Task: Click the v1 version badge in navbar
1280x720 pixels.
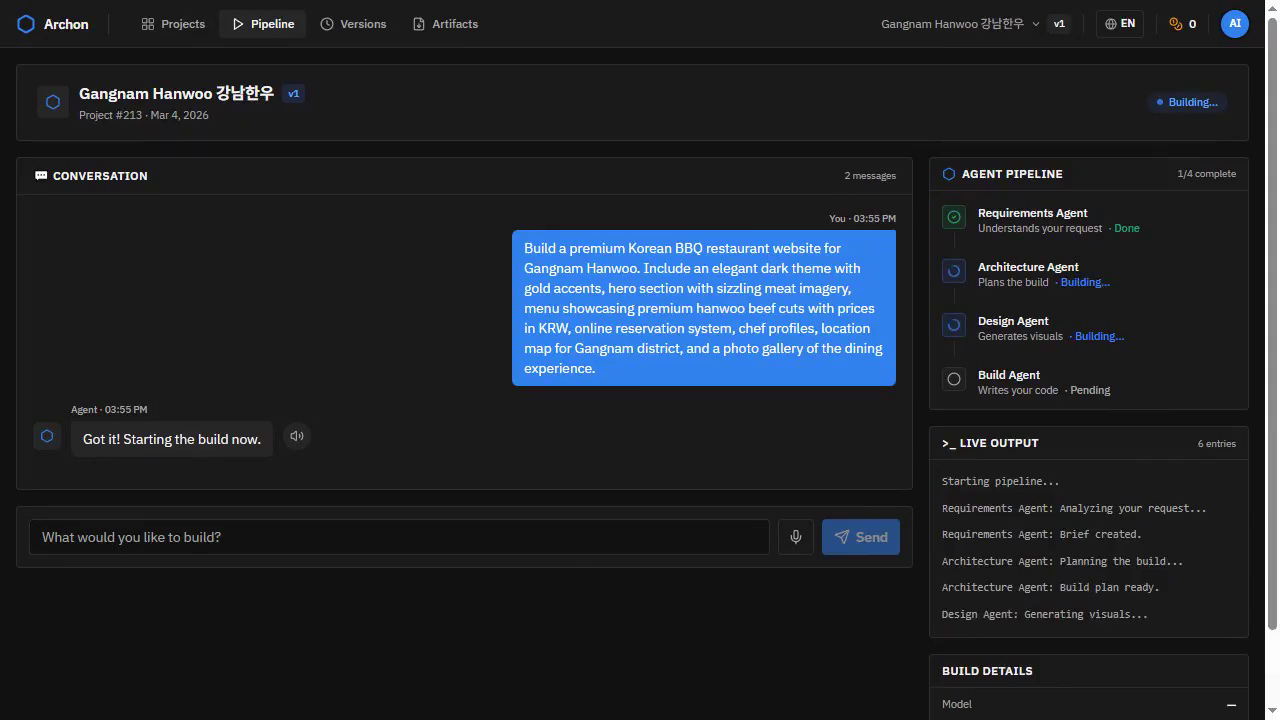Action: pos(1059,24)
